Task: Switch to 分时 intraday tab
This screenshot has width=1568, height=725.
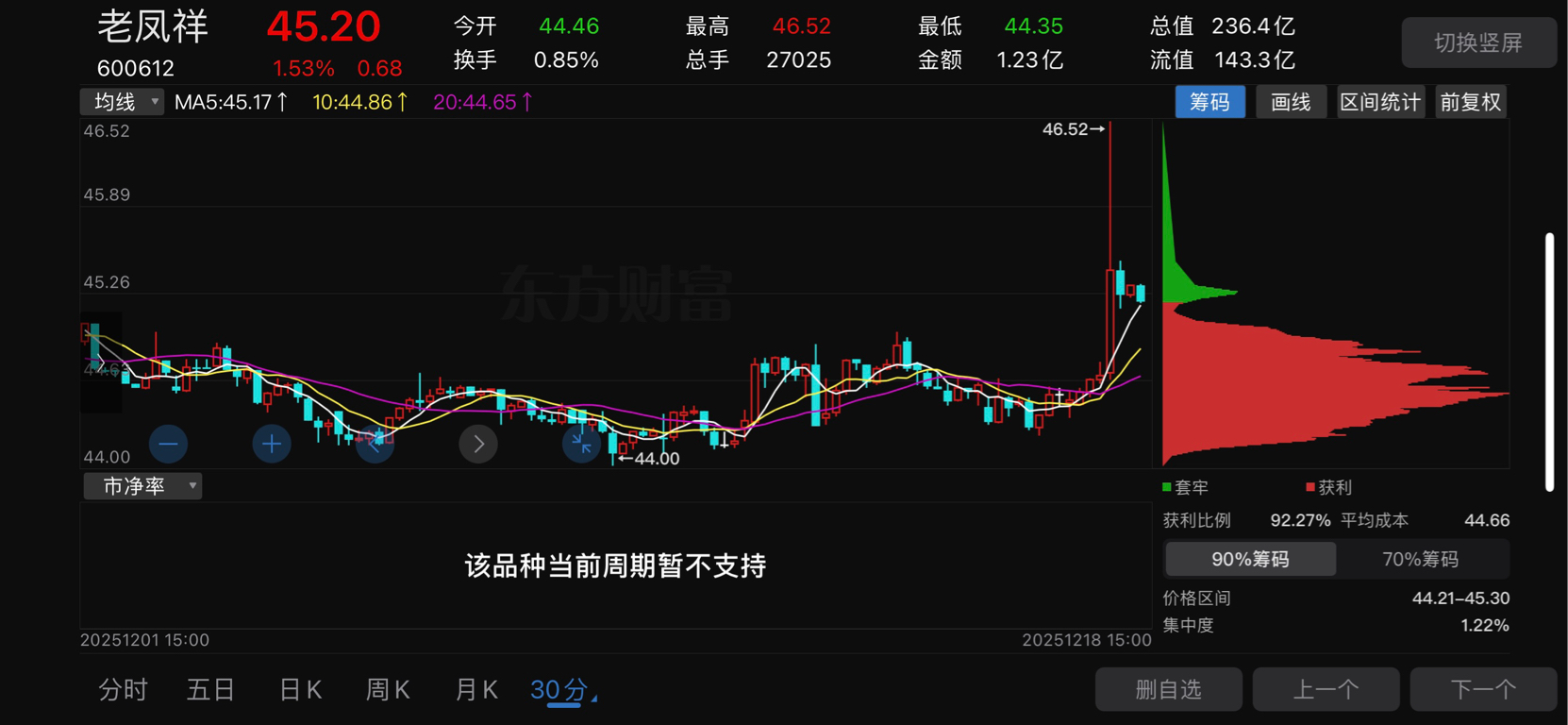Action: coord(124,690)
